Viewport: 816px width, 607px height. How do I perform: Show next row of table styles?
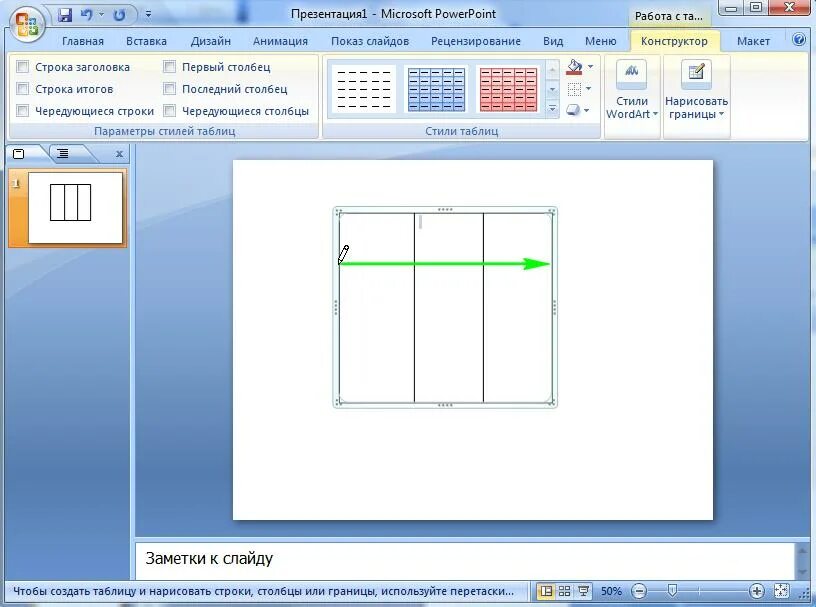(552, 89)
